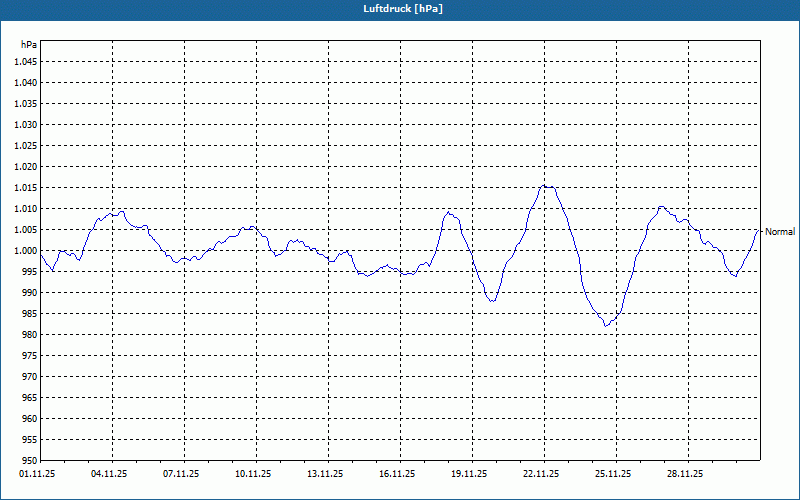
Task: Click the 950 y-axis value
Action: [x=30, y=460]
